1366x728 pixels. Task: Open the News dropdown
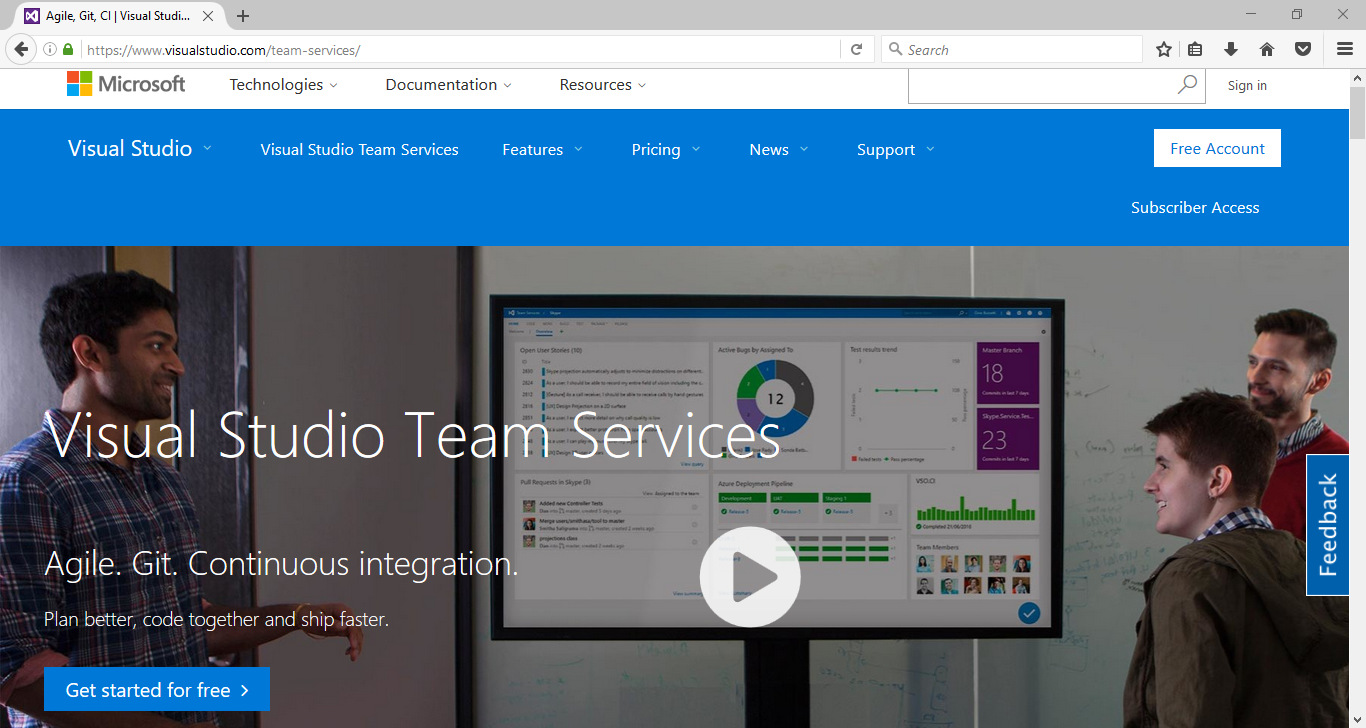pos(779,149)
